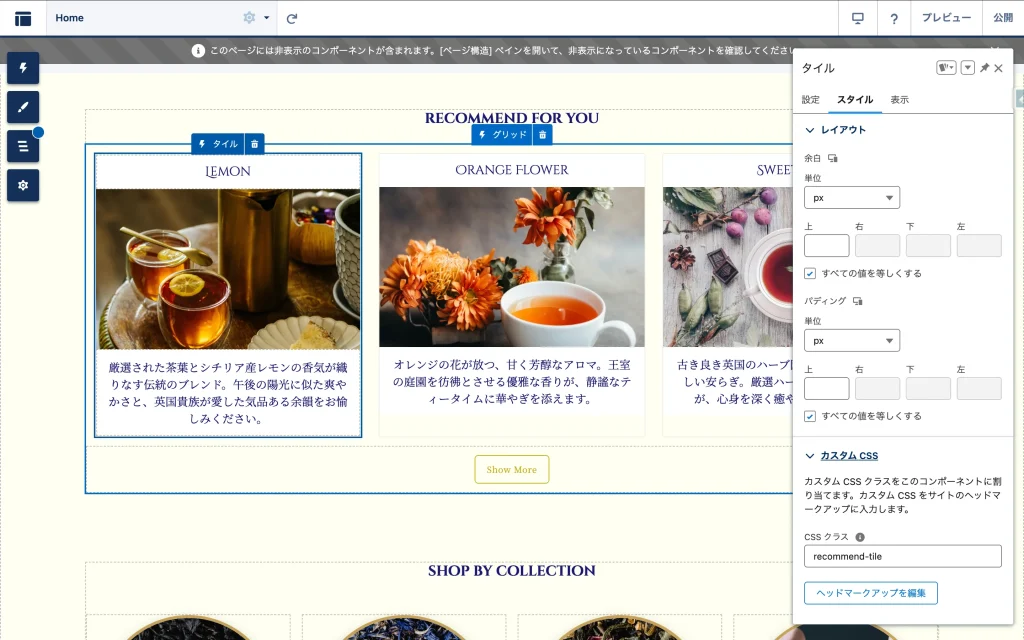This screenshot has width=1024, height=640.
Task: Click the ヘッドマークアップを編集 button
Action: (870, 593)
